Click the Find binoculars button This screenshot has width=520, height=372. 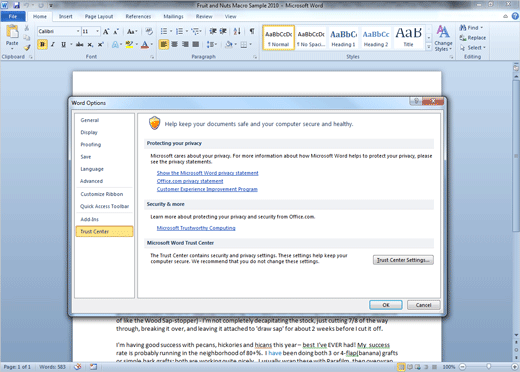click(471, 28)
